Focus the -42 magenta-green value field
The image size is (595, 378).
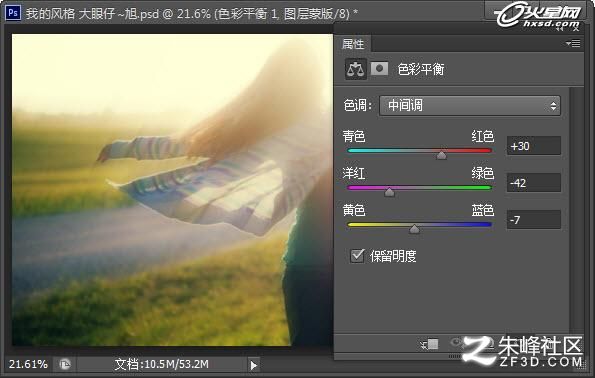[x=534, y=183]
